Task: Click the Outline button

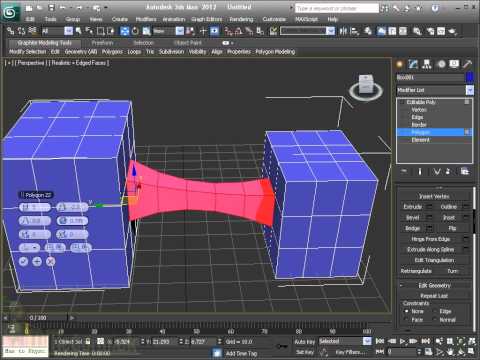Action: click(449, 207)
